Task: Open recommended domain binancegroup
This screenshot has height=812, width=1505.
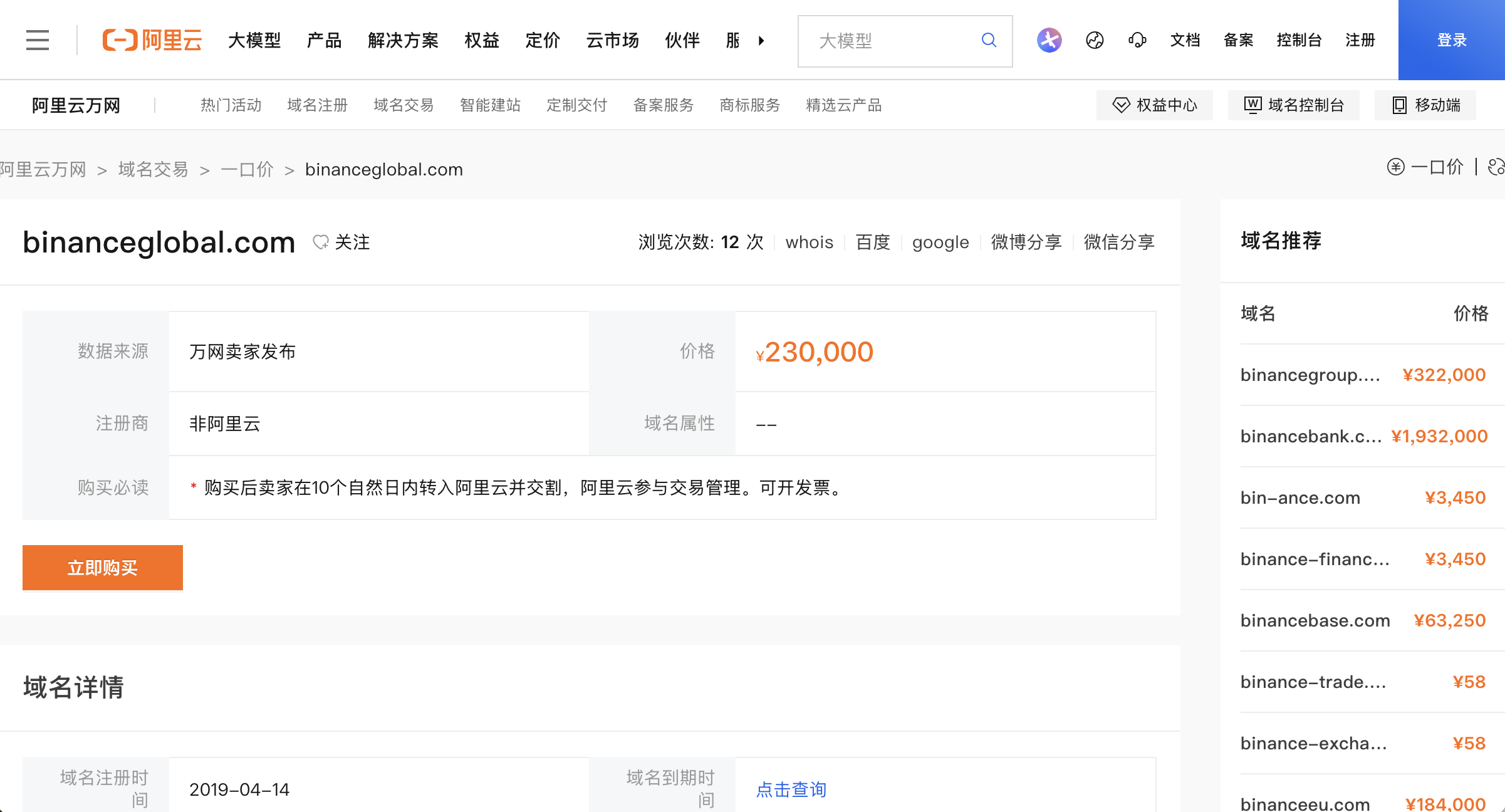Action: coord(1310,375)
